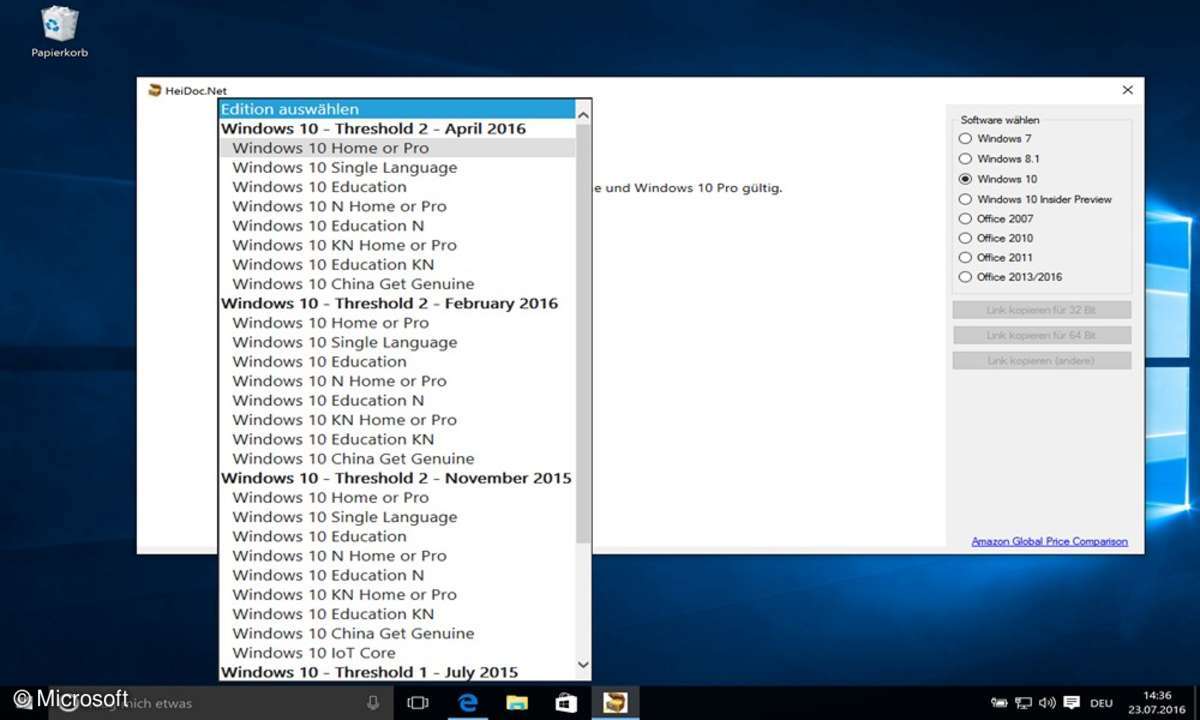1200x720 pixels.
Task: Pick Windows 10 N Home or Pro, November 2015
Action: 398,556
